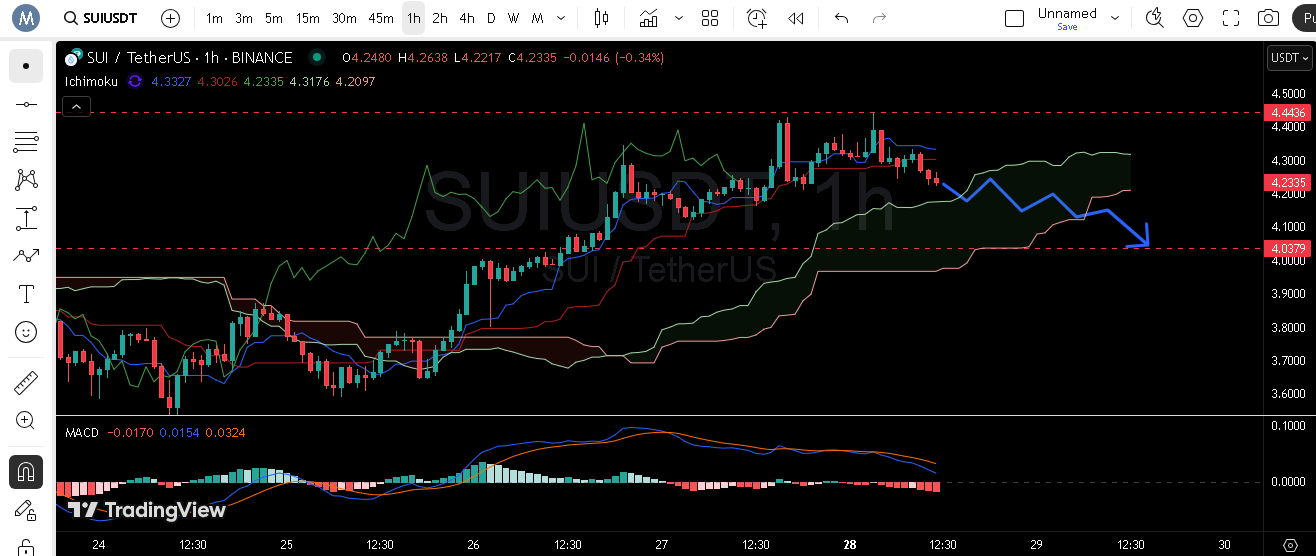Add symbol with the plus compare button
The width and height of the screenshot is (1316, 556).
click(x=171, y=18)
